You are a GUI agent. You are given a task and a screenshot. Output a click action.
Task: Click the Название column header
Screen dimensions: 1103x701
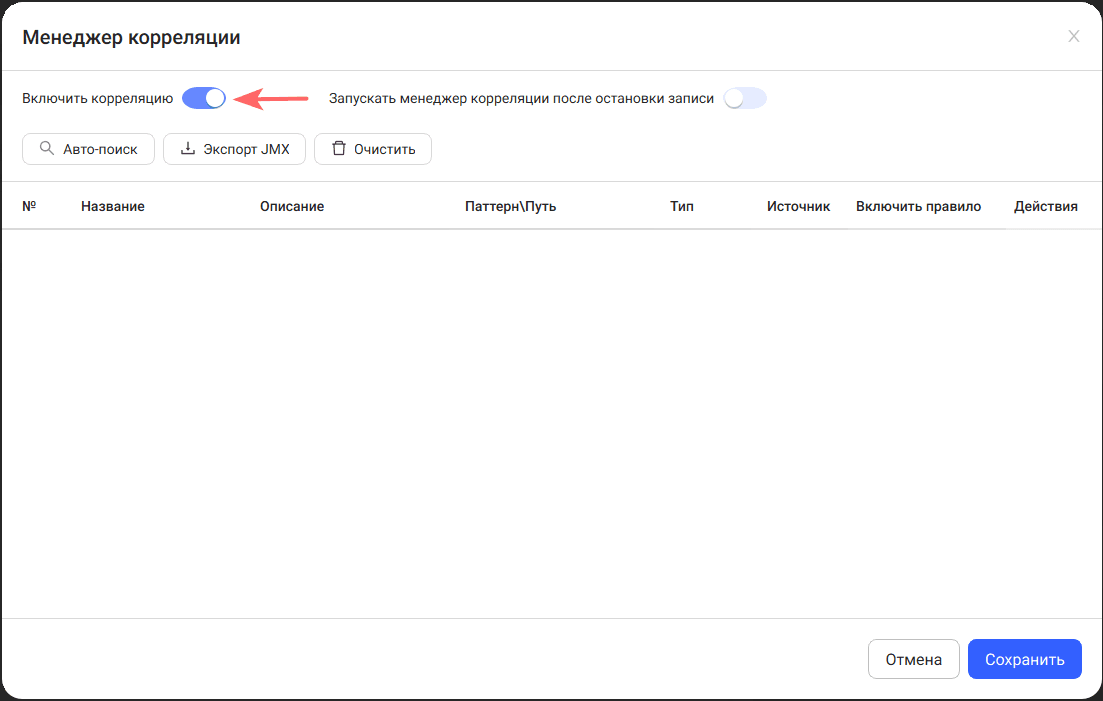113,206
